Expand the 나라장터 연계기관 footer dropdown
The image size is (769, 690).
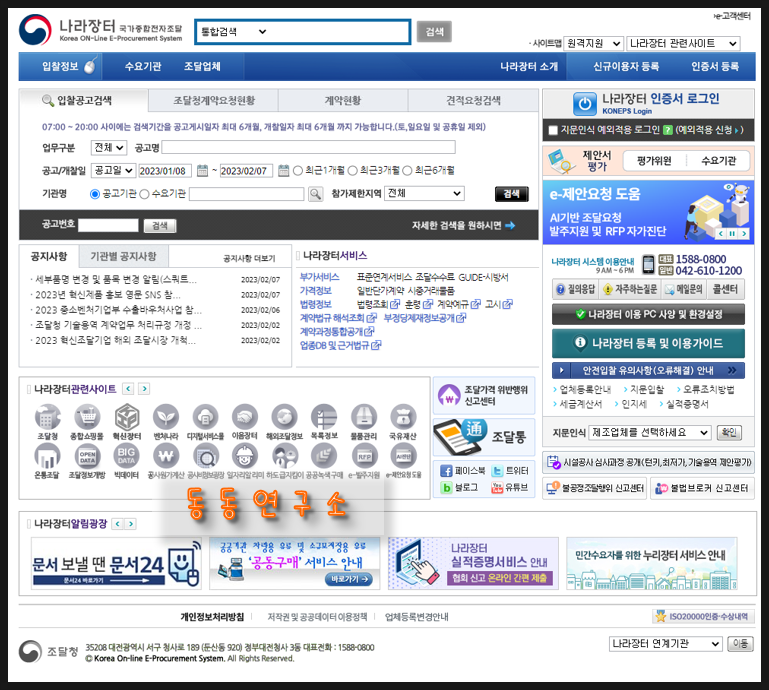point(666,643)
